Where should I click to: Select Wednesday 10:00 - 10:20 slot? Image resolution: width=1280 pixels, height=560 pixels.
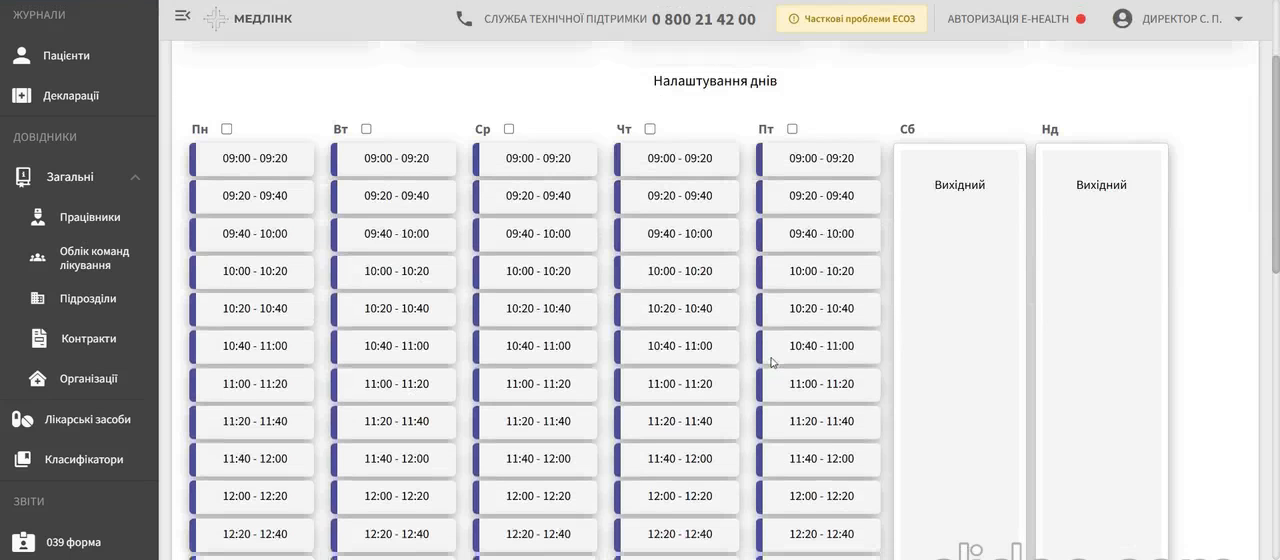tap(536, 271)
